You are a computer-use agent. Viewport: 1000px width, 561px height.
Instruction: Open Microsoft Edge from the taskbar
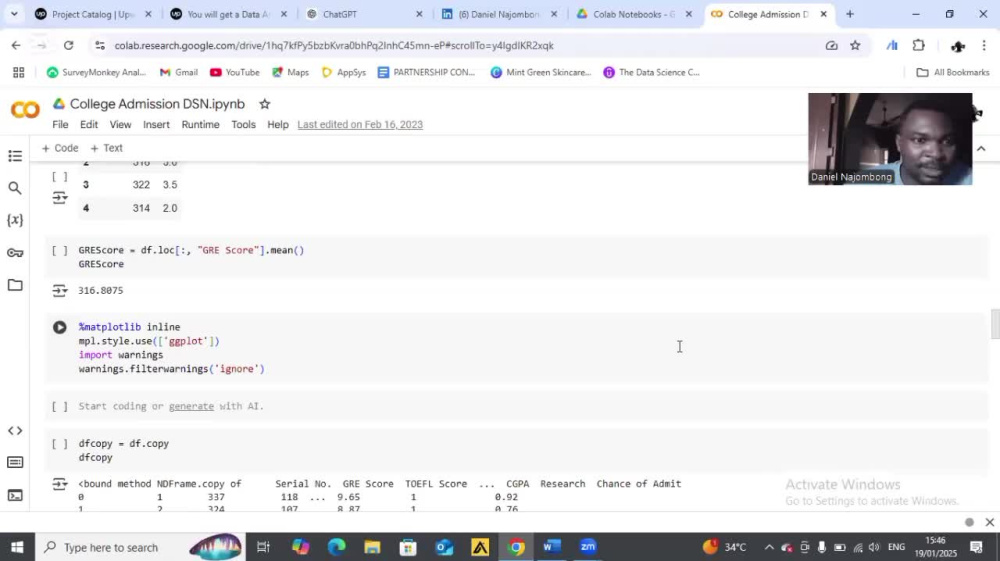pos(337,547)
